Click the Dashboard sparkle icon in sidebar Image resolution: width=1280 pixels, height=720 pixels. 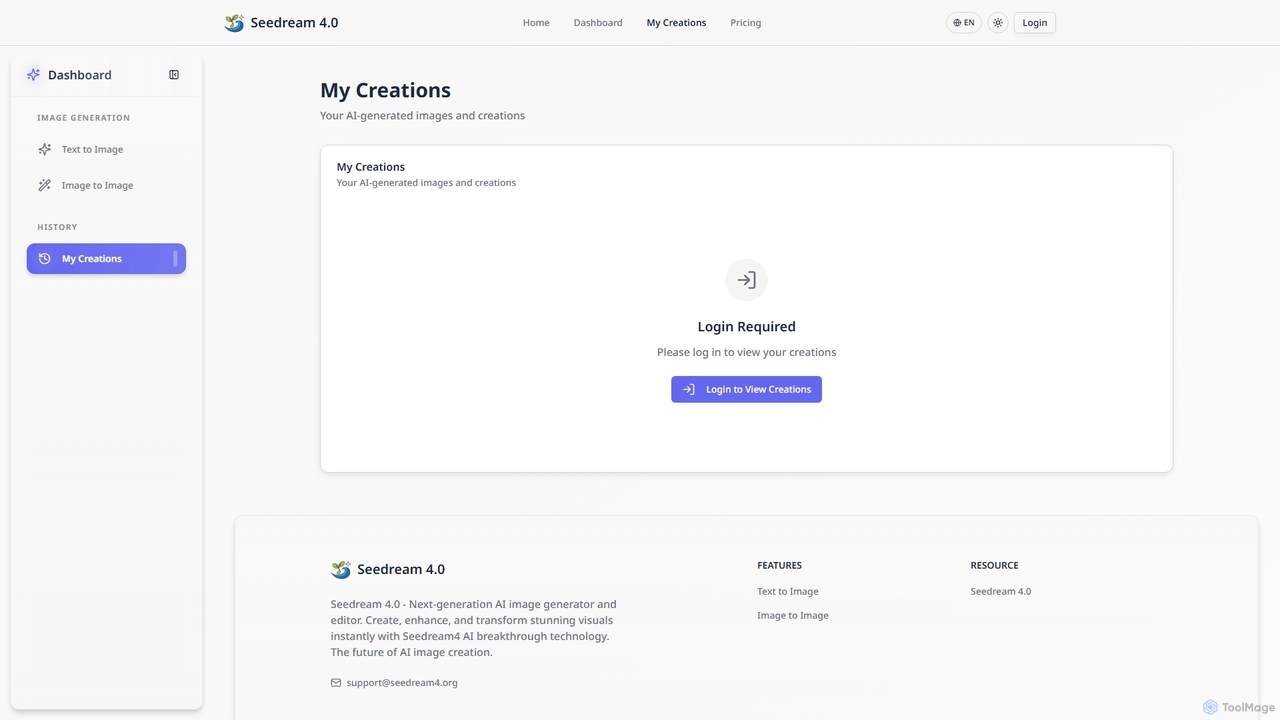tap(33, 75)
